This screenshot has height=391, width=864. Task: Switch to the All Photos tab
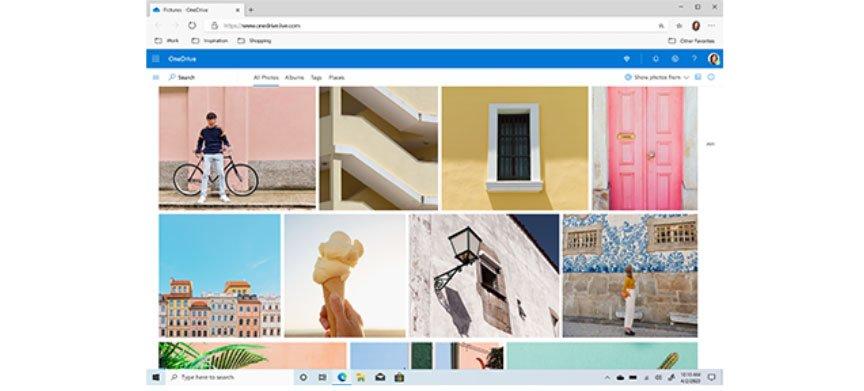[266, 78]
